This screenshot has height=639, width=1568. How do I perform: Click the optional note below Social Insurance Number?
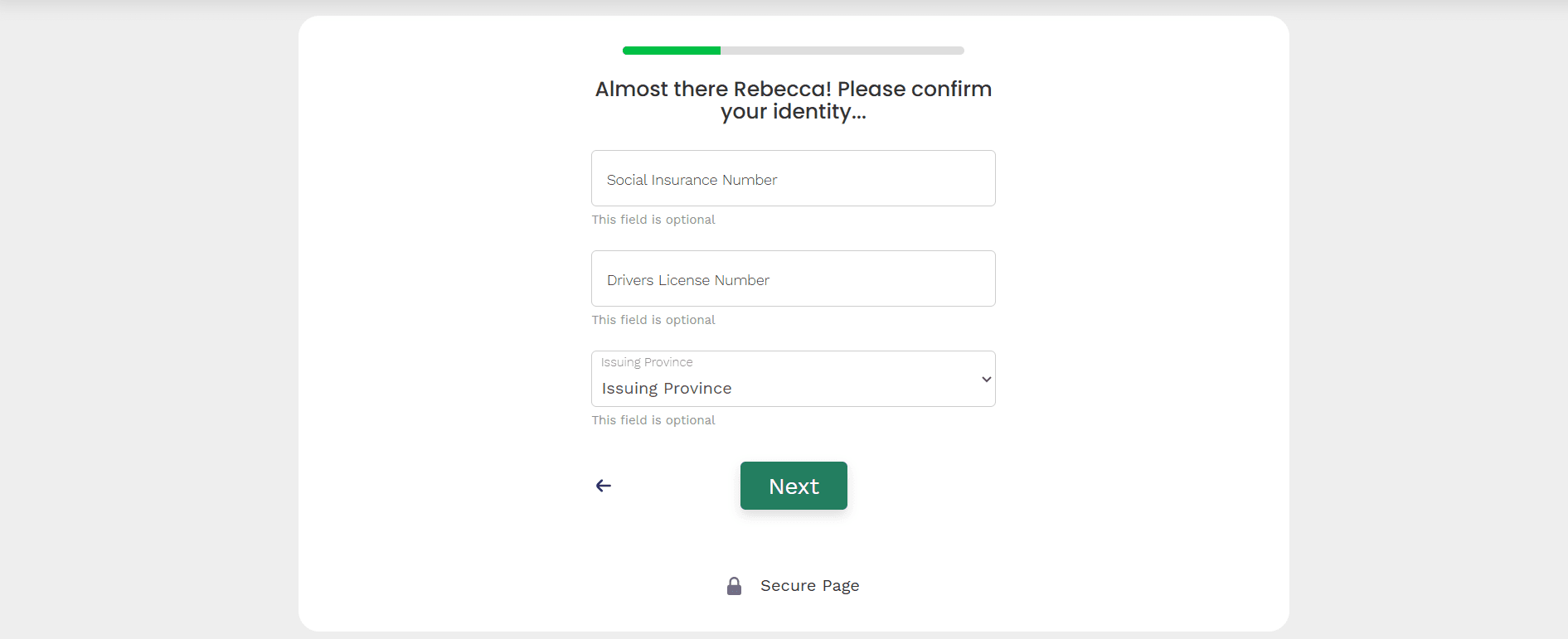tap(653, 219)
